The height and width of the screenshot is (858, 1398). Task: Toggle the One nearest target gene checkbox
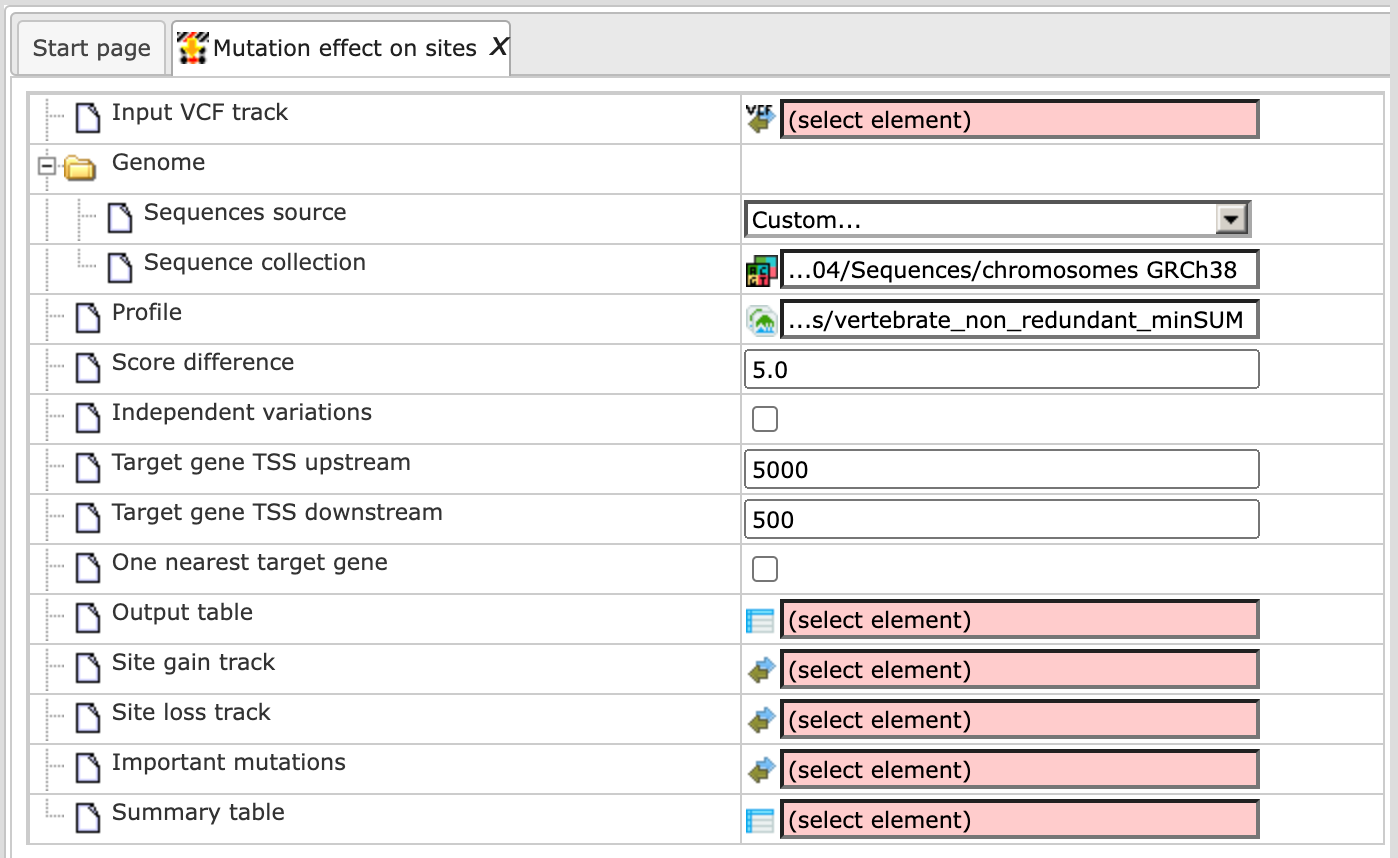(765, 569)
